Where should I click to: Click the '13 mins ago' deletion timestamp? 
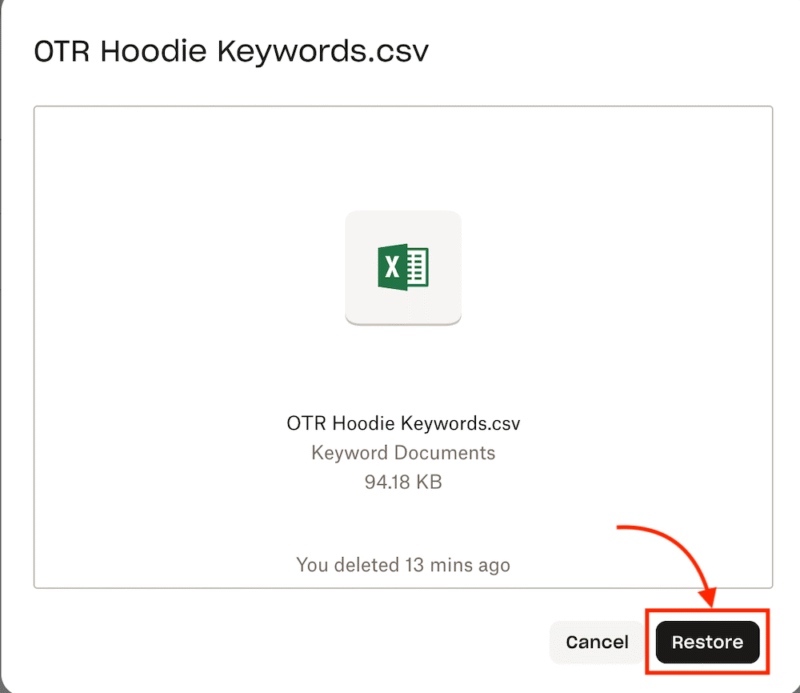[x=458, y=565]
